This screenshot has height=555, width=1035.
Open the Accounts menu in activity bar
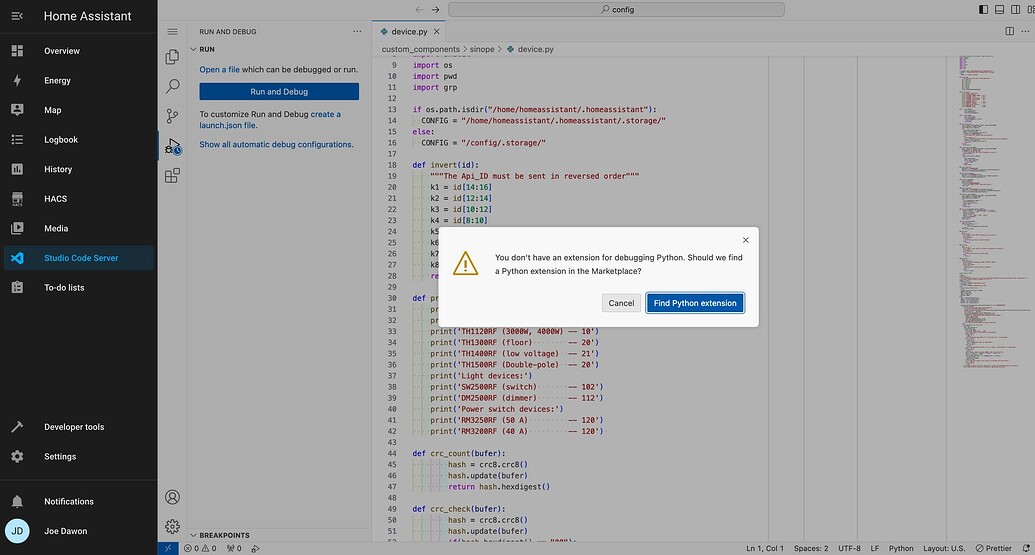[172, 497]
